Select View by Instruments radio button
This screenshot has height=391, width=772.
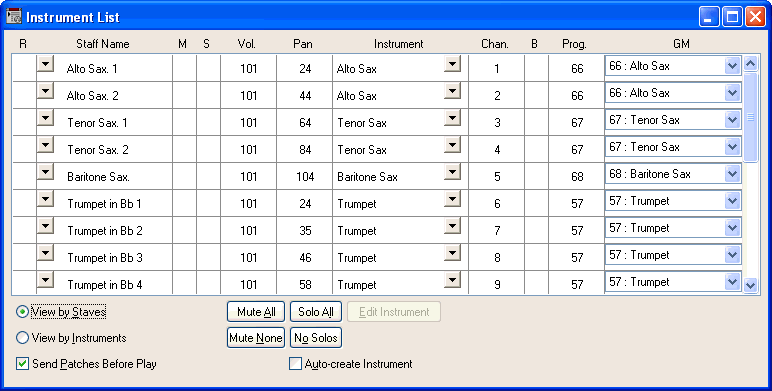tap(22, 338)
